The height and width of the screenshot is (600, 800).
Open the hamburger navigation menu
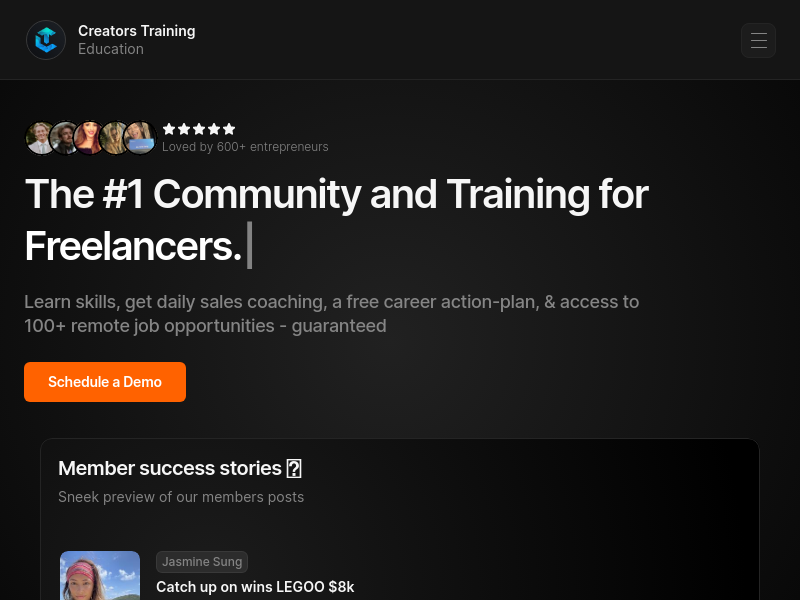click(758, 40)
